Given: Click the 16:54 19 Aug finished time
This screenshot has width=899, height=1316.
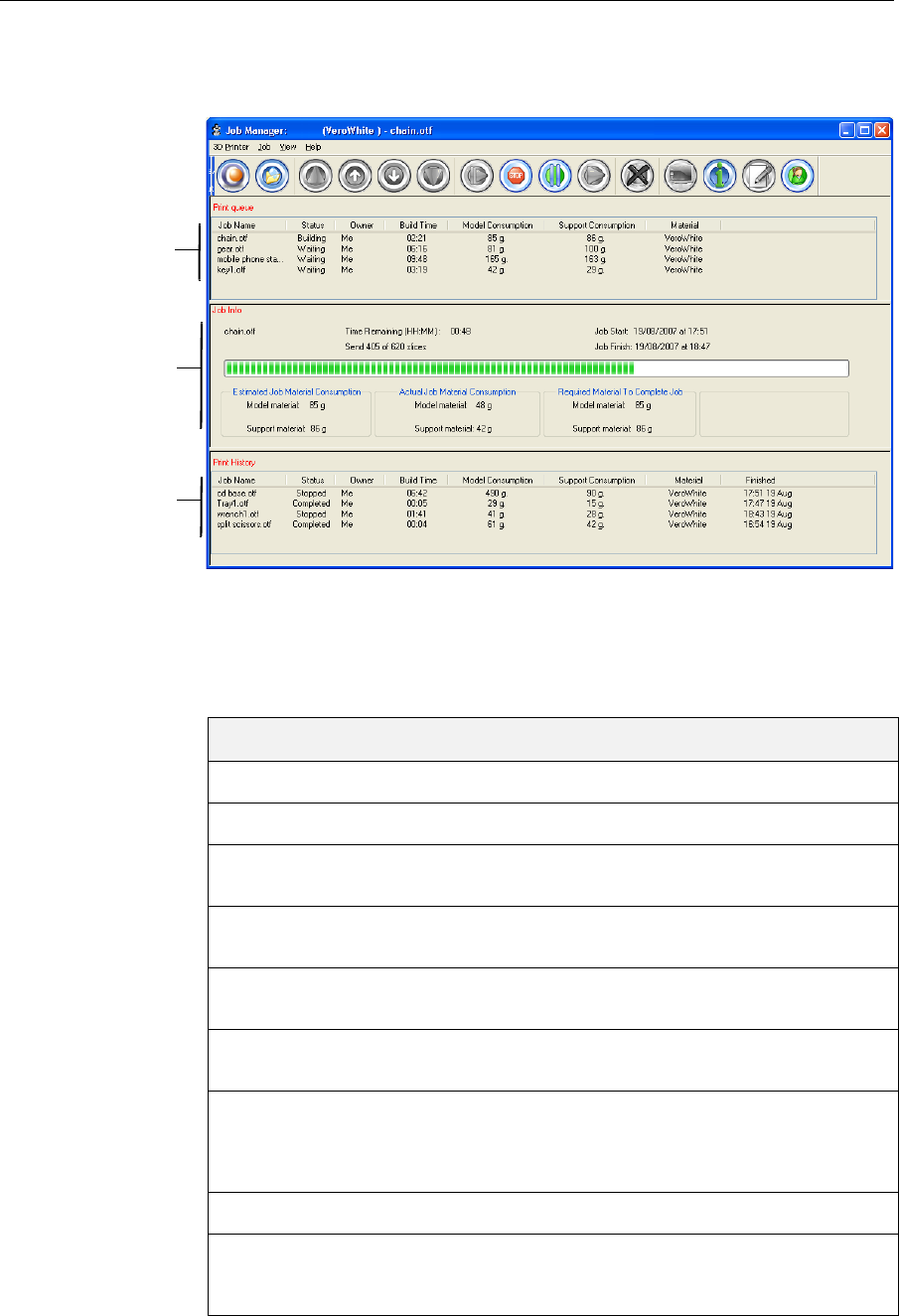Looking at the screenshot, I should [x=768, y=524].
